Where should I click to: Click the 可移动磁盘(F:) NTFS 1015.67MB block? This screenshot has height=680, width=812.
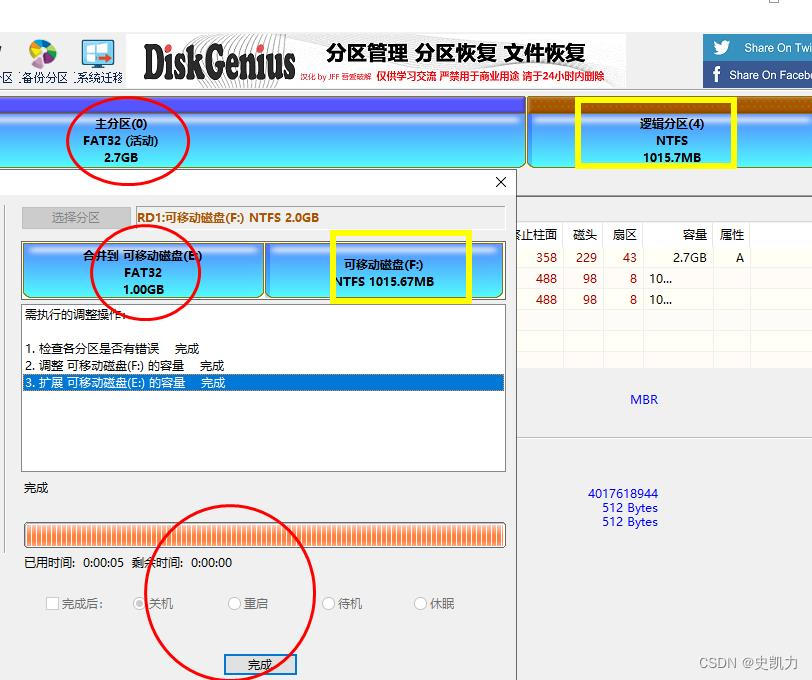[x=384, y=271]
